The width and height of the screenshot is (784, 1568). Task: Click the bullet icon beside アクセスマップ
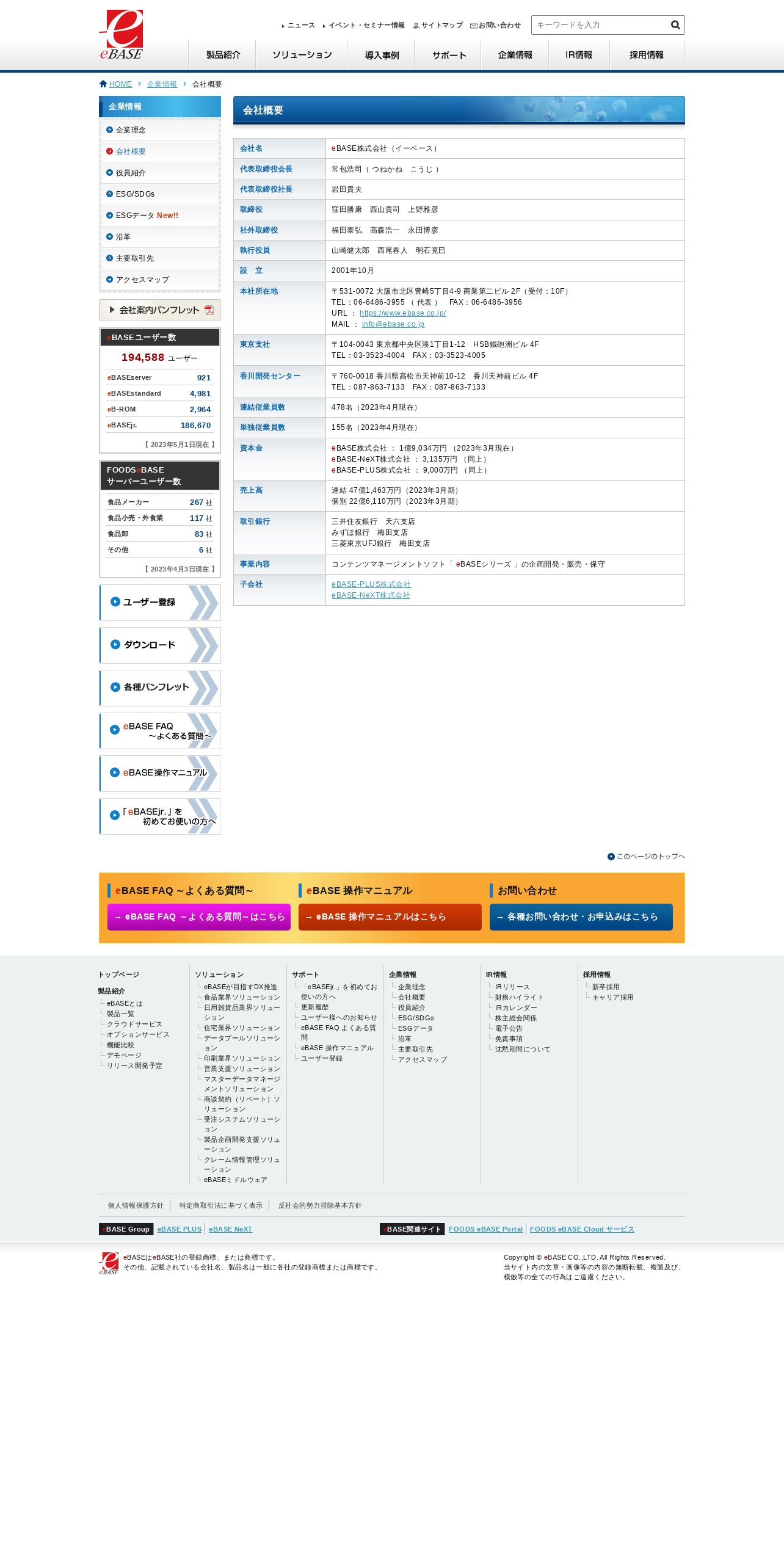[110, 280]
